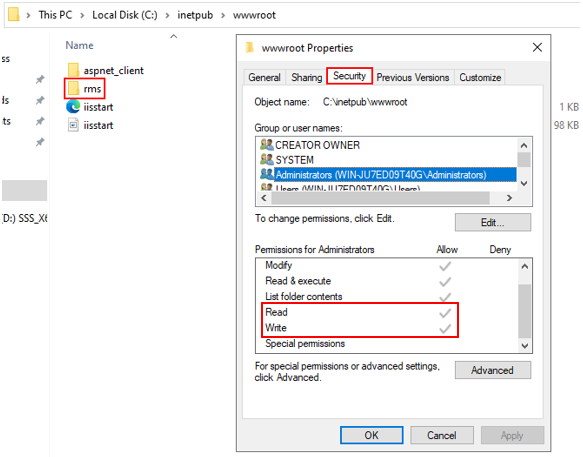Switch to the Sharing tab

(306, 77)
